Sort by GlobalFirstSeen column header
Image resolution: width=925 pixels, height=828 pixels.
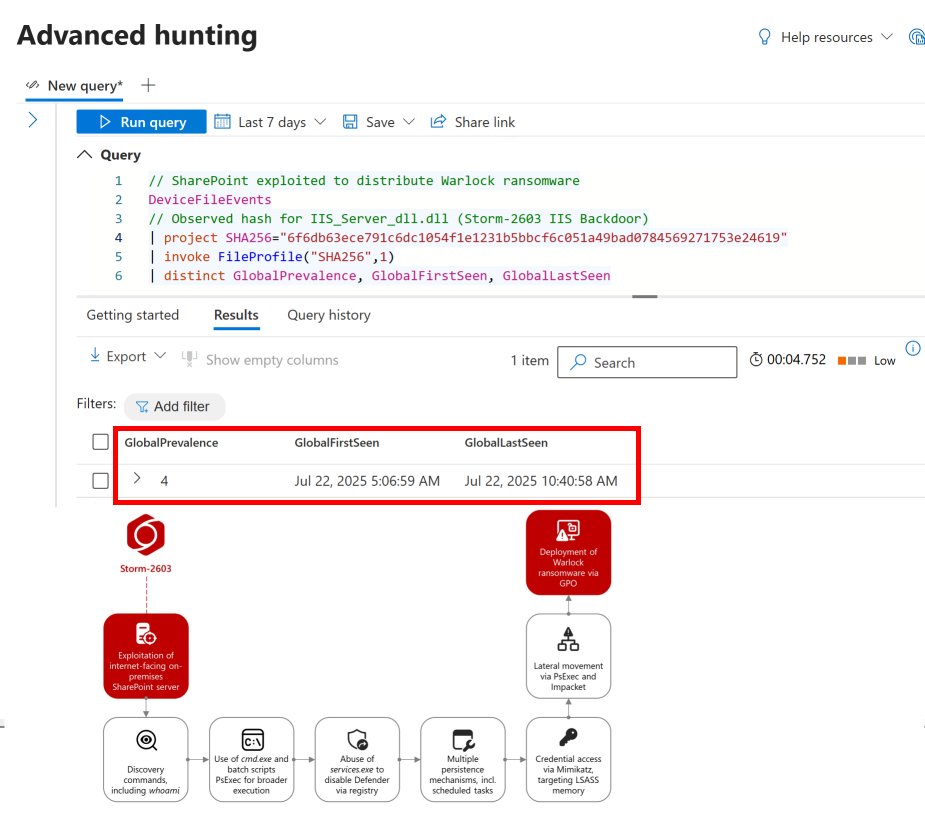click(x=337, y=442)
